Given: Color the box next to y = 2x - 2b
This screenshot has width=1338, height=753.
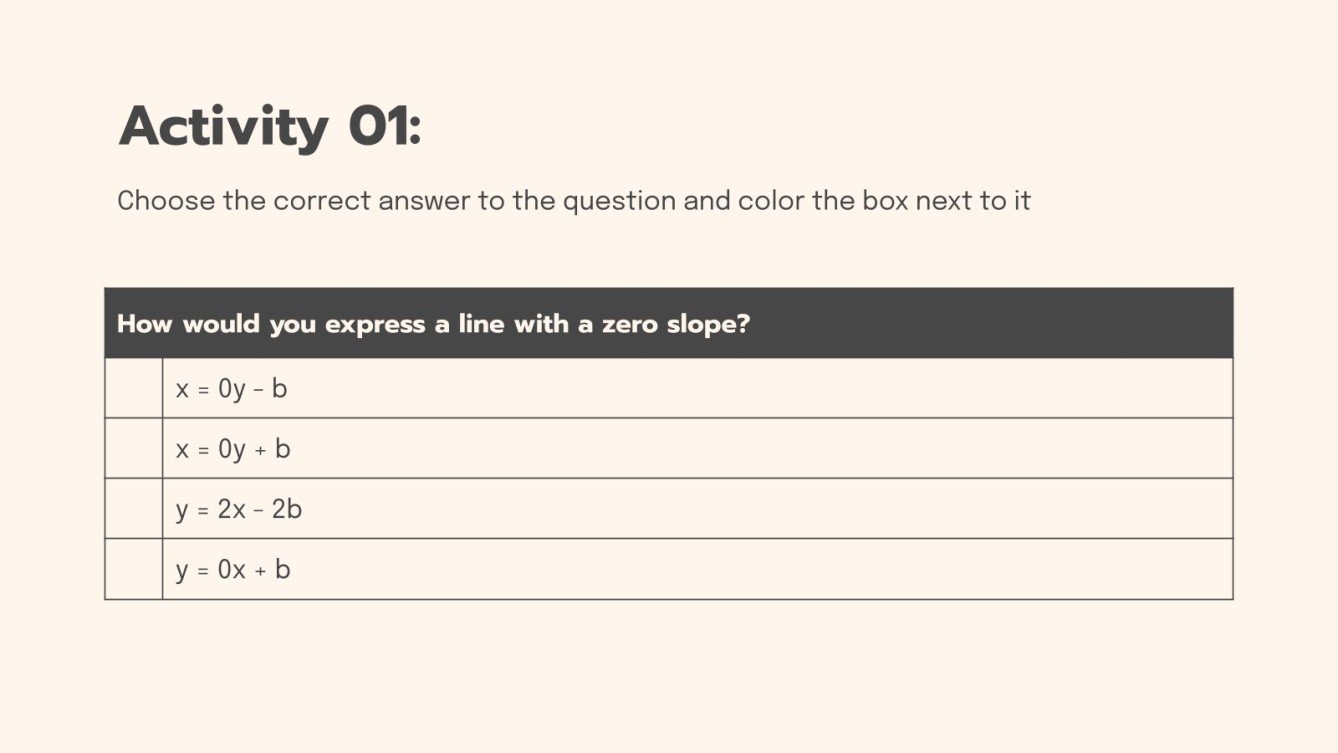Looking at the screenshot, I should tap(133, 509).
